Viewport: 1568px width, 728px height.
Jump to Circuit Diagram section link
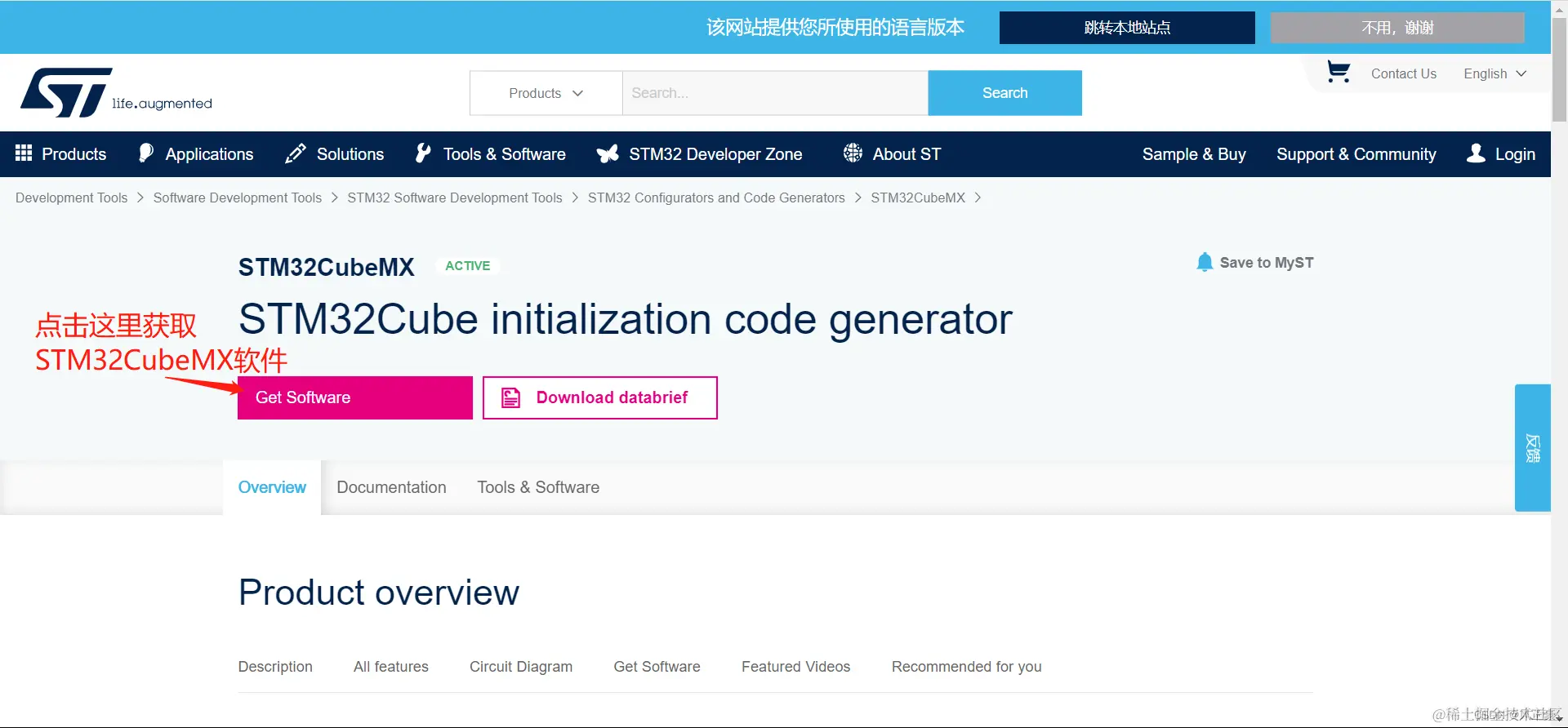521,667
